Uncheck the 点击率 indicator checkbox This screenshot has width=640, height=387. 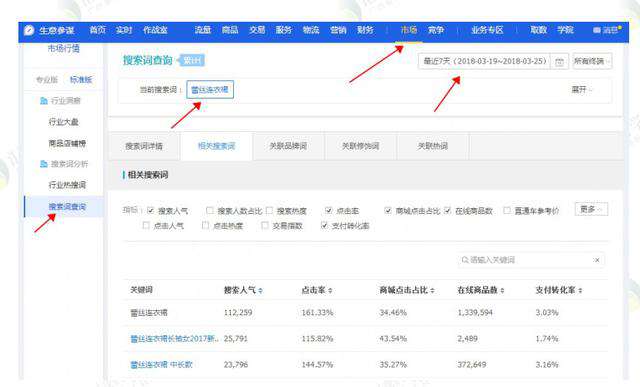pyautogui.click(x=329, y=211)
